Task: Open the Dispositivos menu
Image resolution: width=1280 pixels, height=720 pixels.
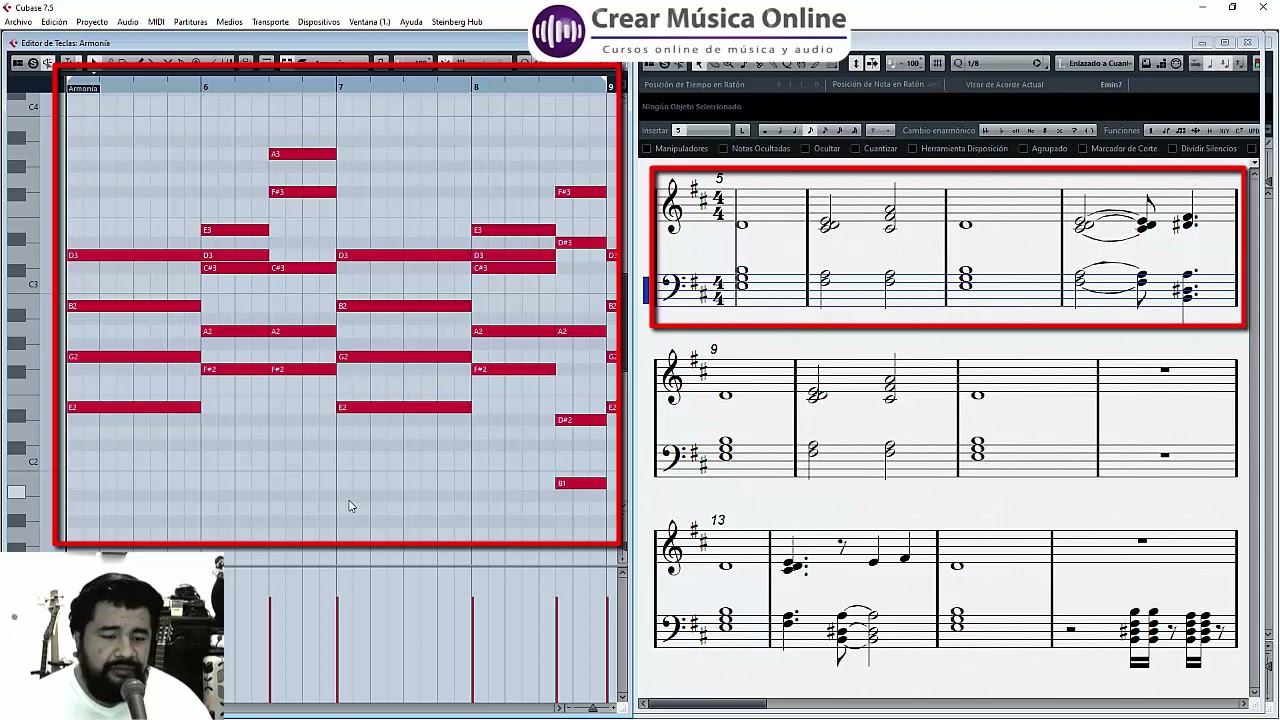Action: [x=319, y=22]
